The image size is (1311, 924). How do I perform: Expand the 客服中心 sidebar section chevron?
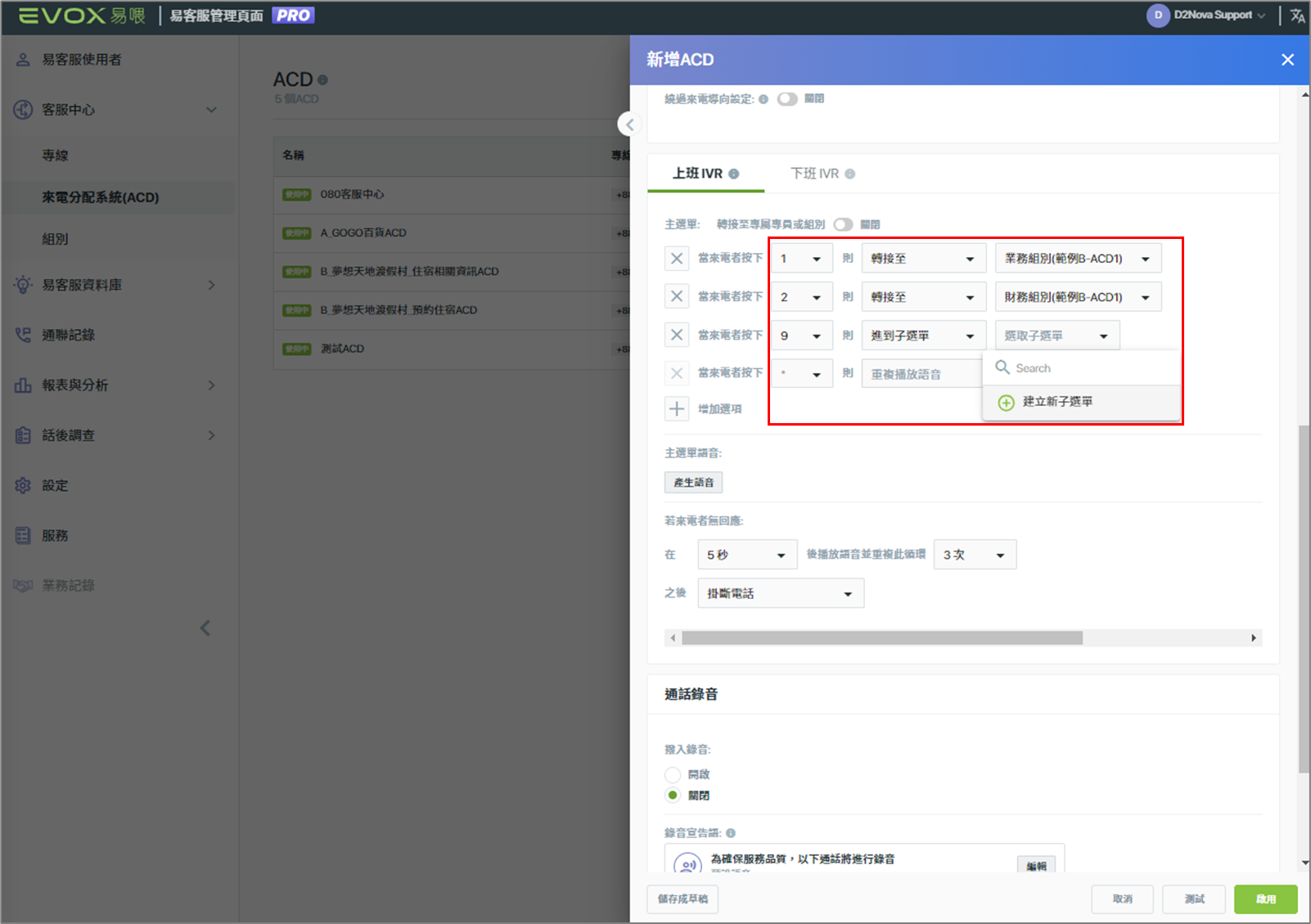click(x=211, y=110)
